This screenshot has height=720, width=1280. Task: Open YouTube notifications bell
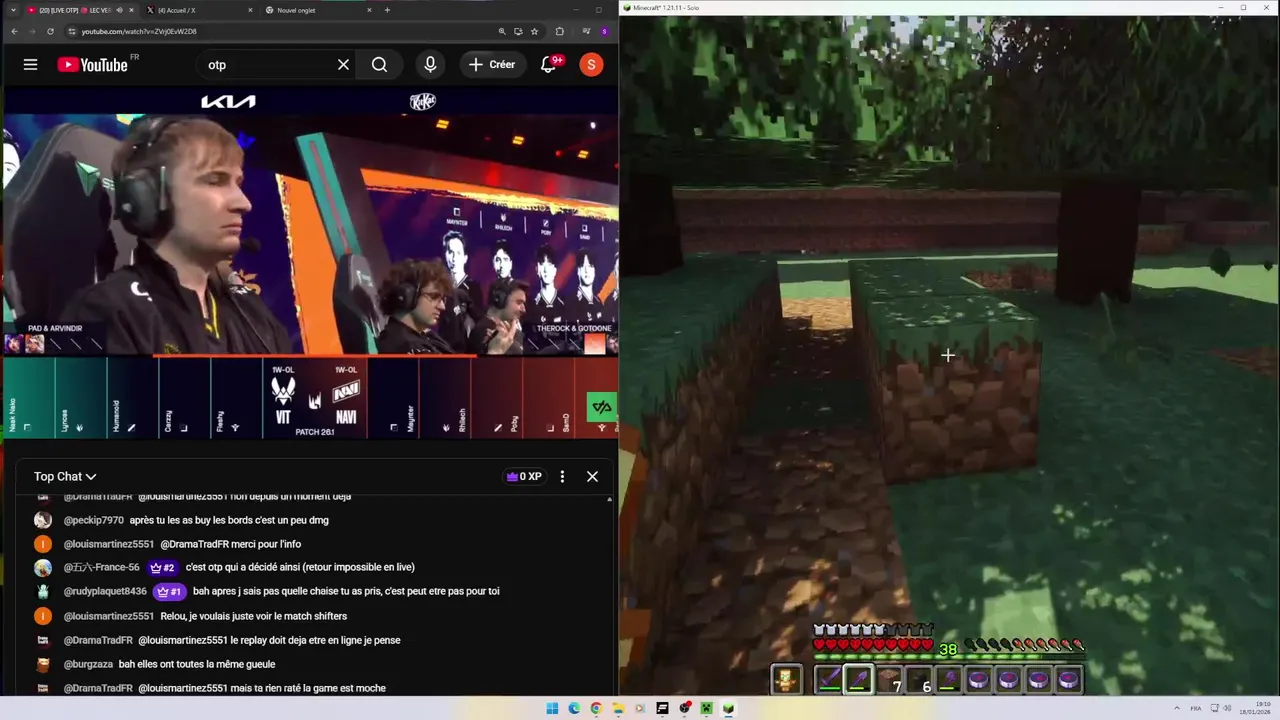pyautogui.click(x=548, y=64)
